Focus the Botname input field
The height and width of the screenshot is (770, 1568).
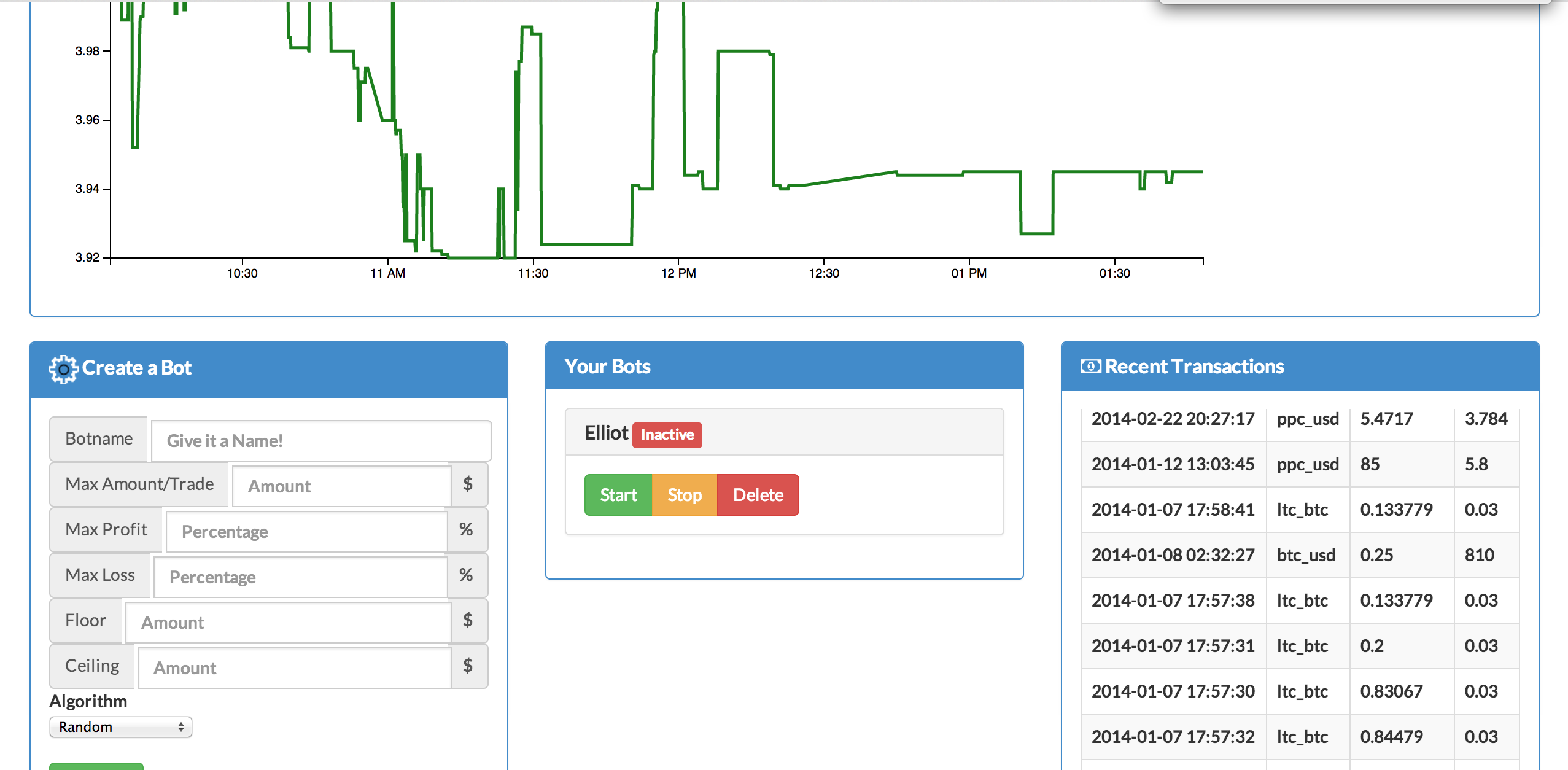coord(321,441)
